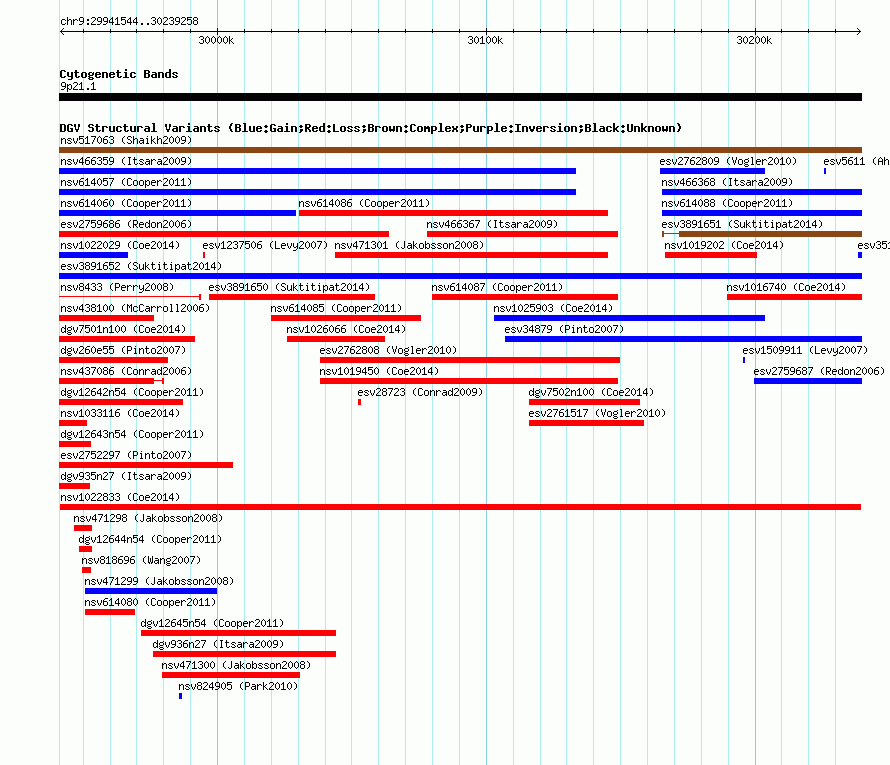Click the dgv936n27 (Itsara2009) label

[x=218, y=644]
